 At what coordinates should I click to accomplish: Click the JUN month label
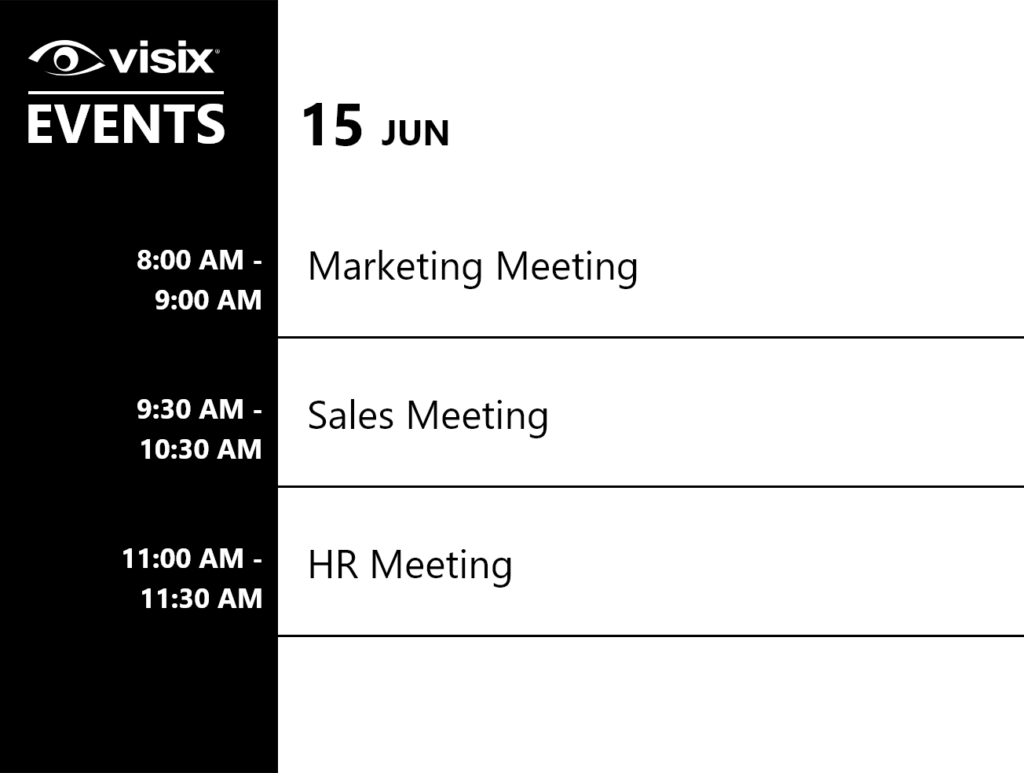click(x=415, y=133)
